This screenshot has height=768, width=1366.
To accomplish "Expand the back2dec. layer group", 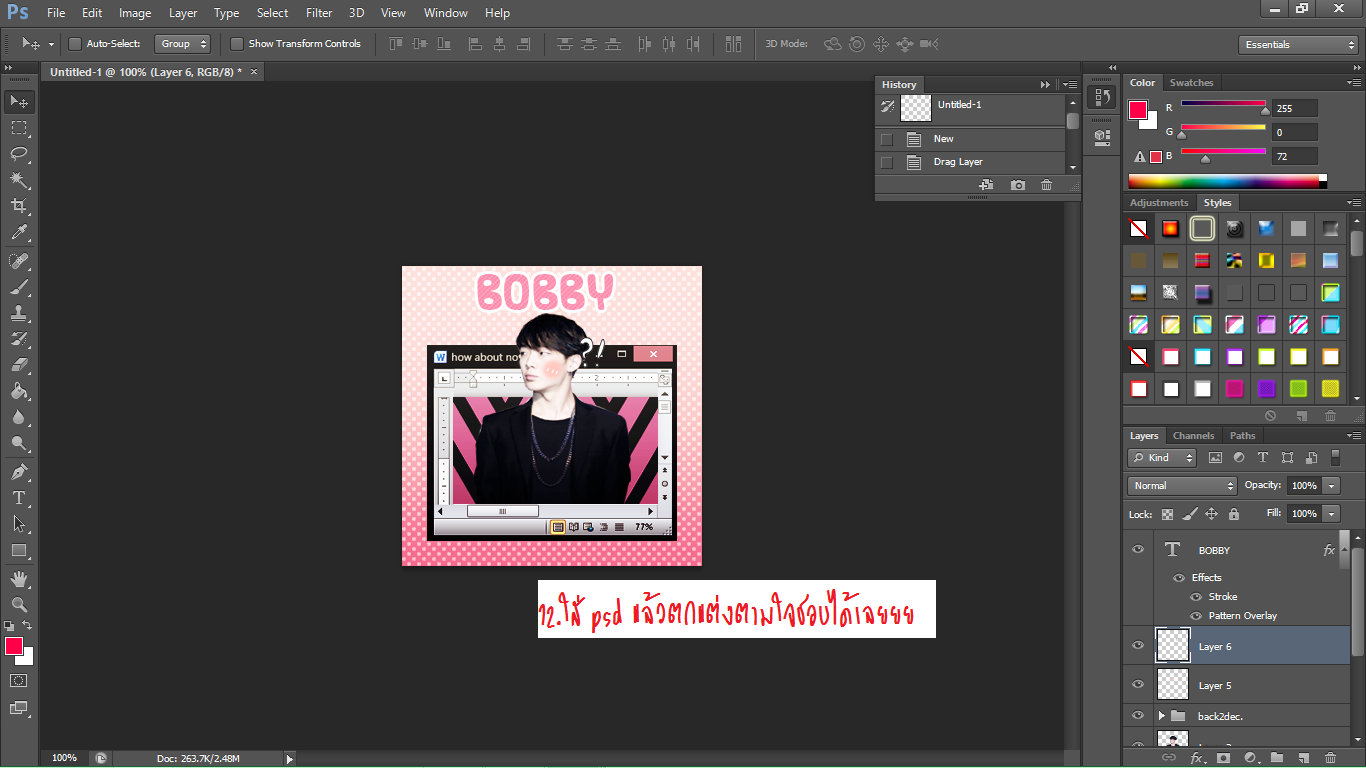I will [1161, 716].
